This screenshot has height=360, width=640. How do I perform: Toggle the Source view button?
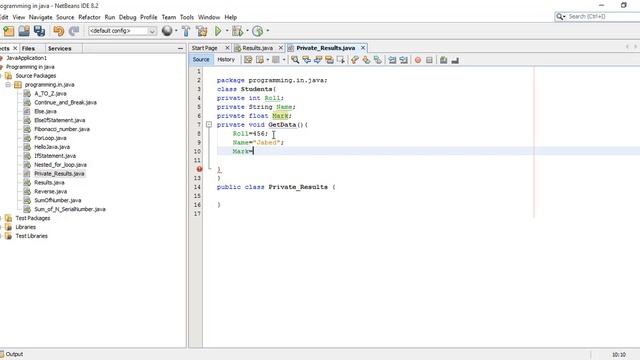click(201, 60)
